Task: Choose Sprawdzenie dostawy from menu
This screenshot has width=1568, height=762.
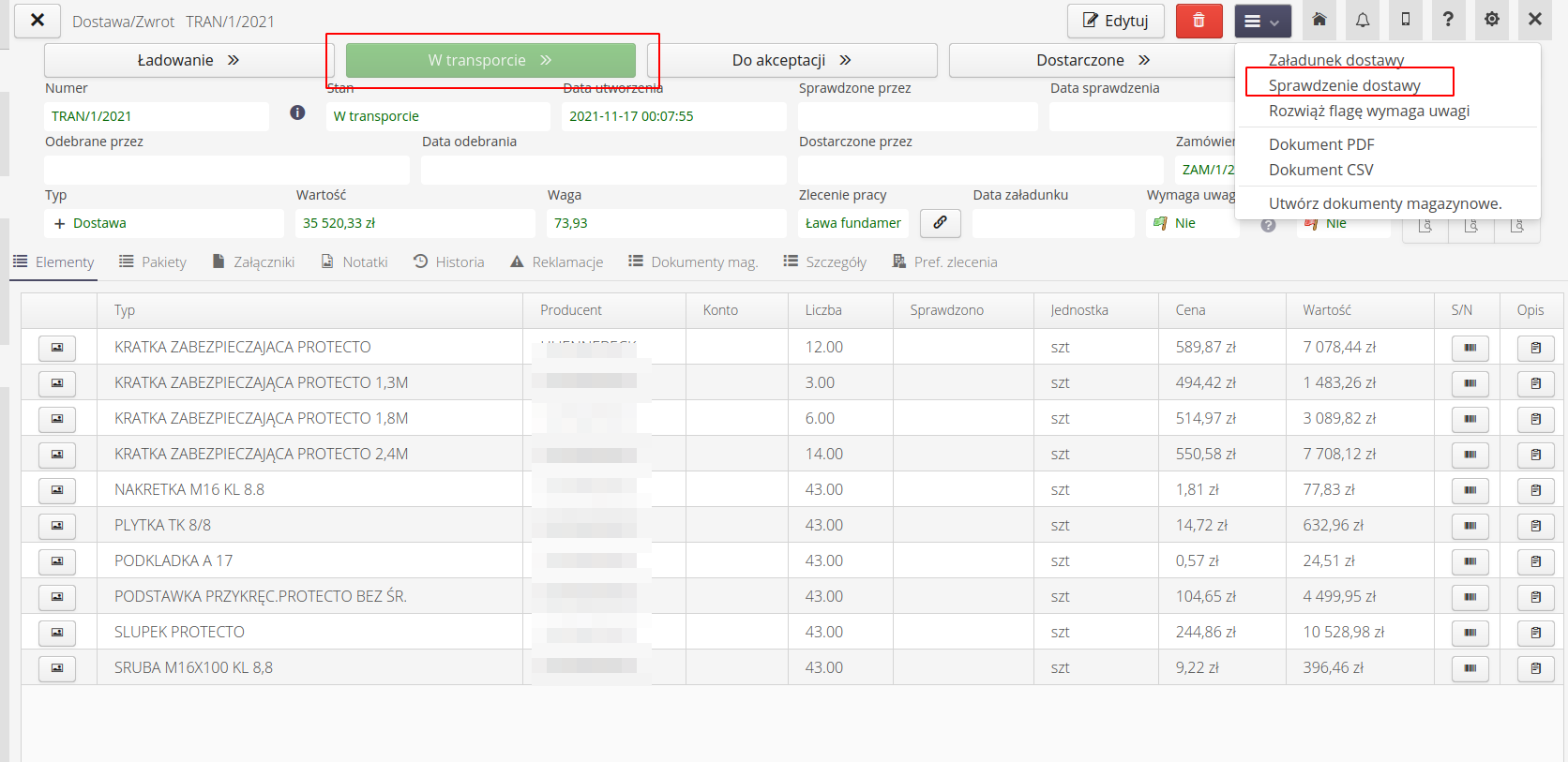Action: click(1344, 85)
